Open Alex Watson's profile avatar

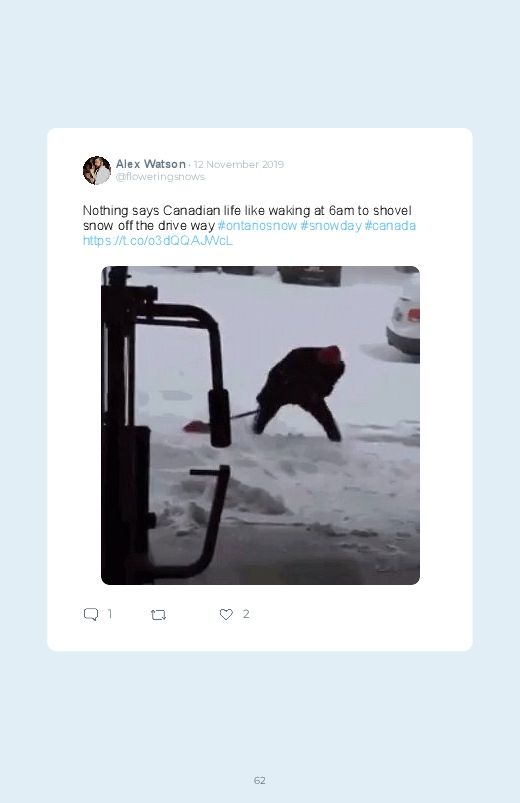97,171
